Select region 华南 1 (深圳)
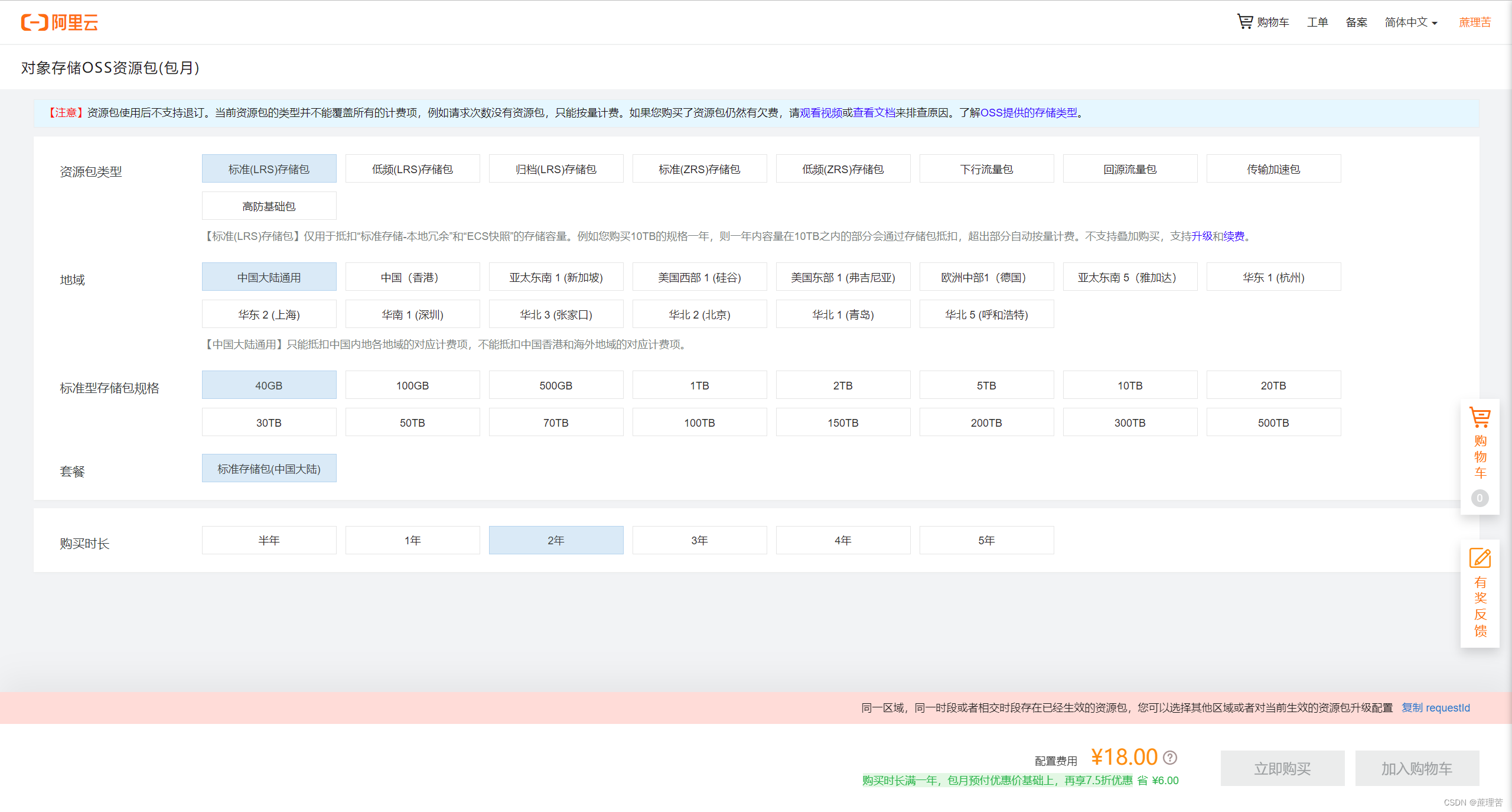This screenshot has height=812, width=1512. [413, 314]
